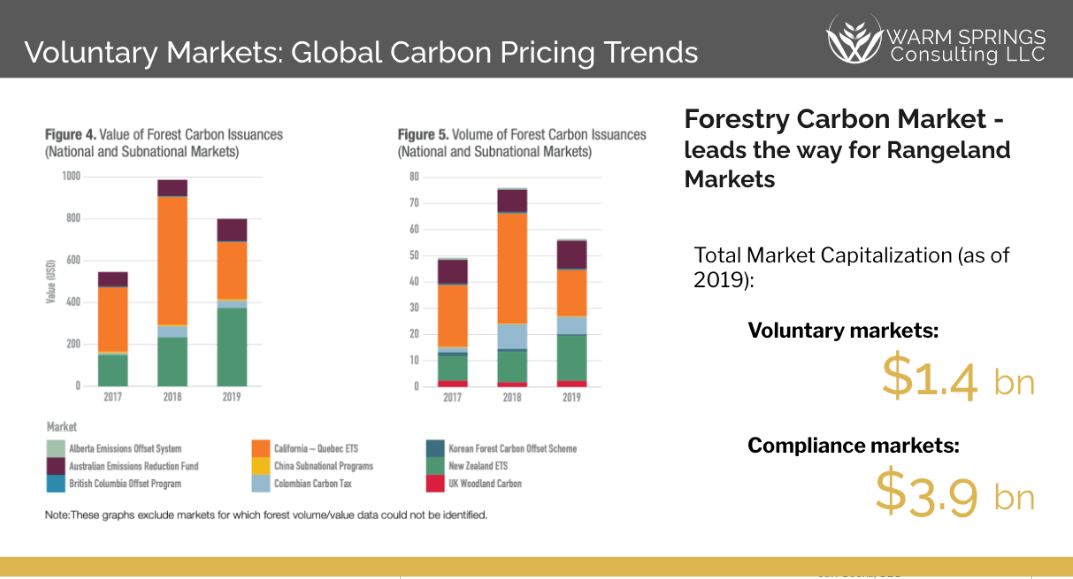Screen dimensions: 1073x579
Task: Click the $1.4 bn voluntary markets figure
Action: (957, 376)
